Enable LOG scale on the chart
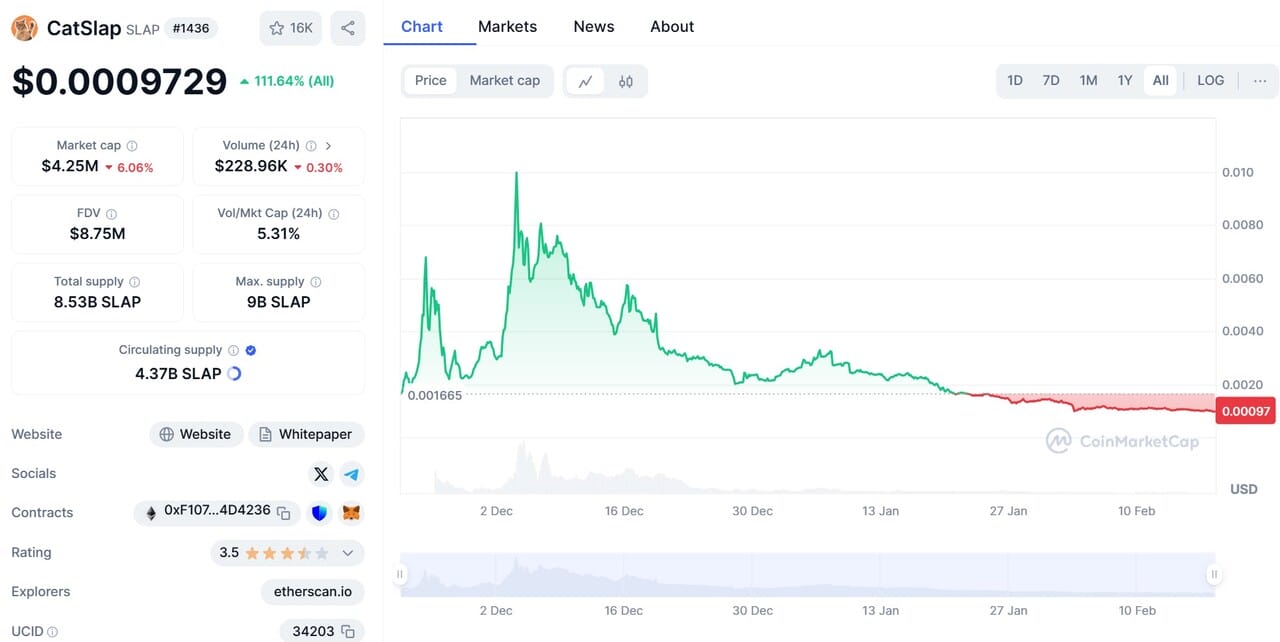 click(1210, 80)
